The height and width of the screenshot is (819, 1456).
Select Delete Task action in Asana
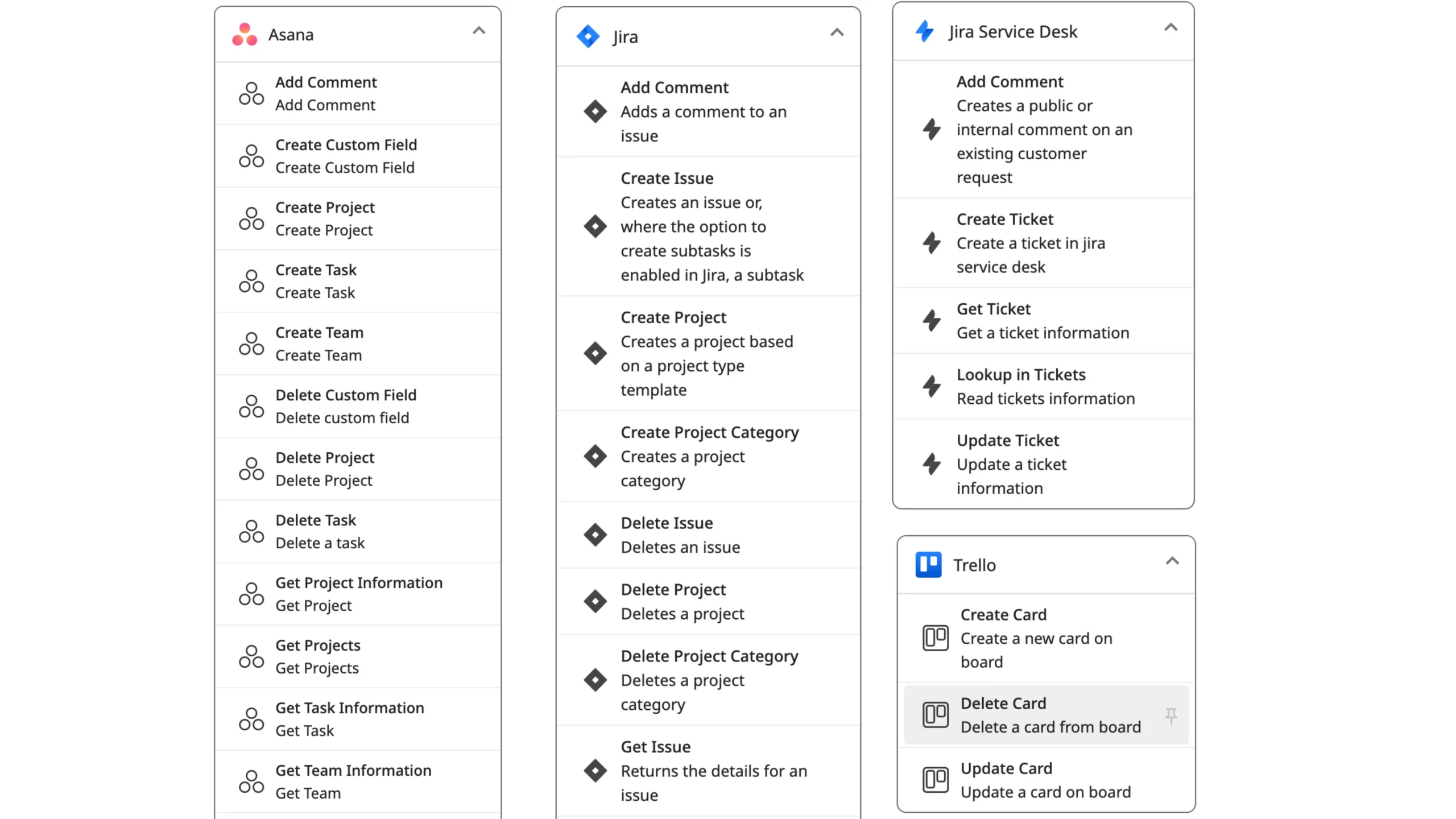click(x=357, y=531)
